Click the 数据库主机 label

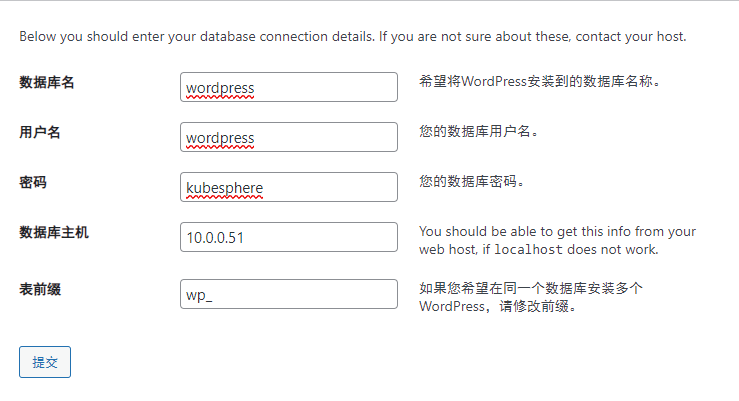point(54,232)
